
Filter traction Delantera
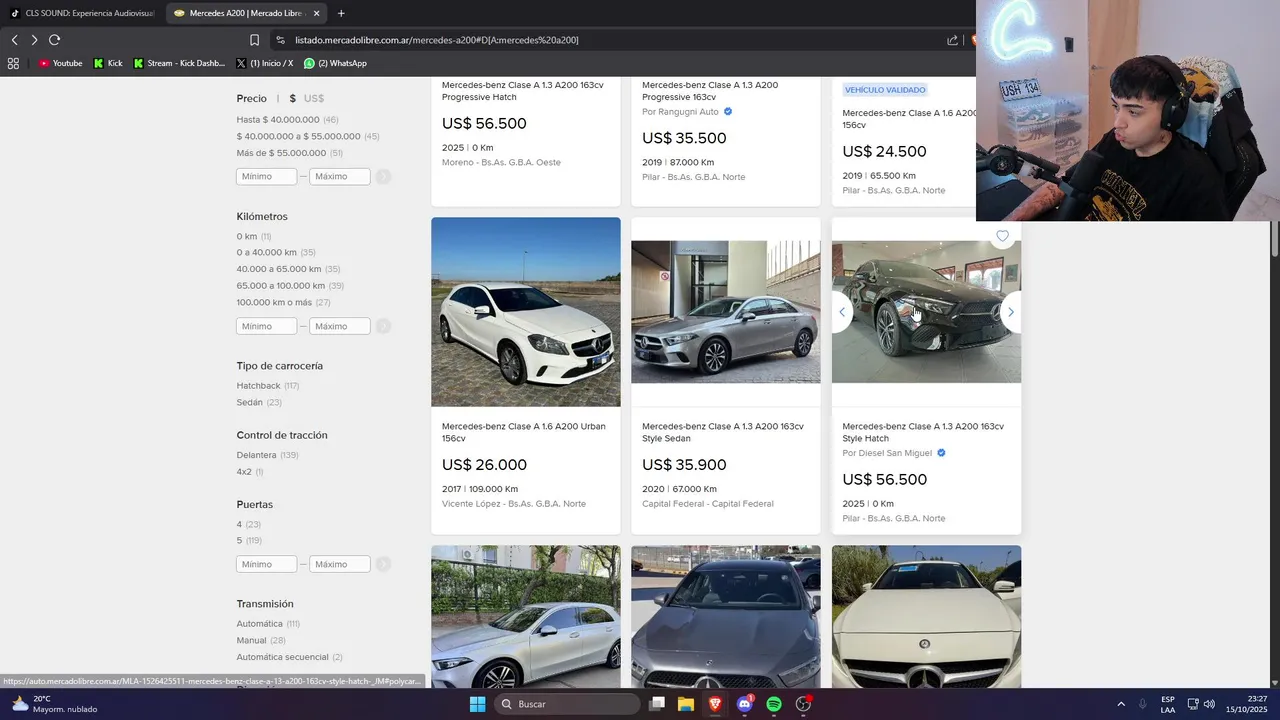256,455
